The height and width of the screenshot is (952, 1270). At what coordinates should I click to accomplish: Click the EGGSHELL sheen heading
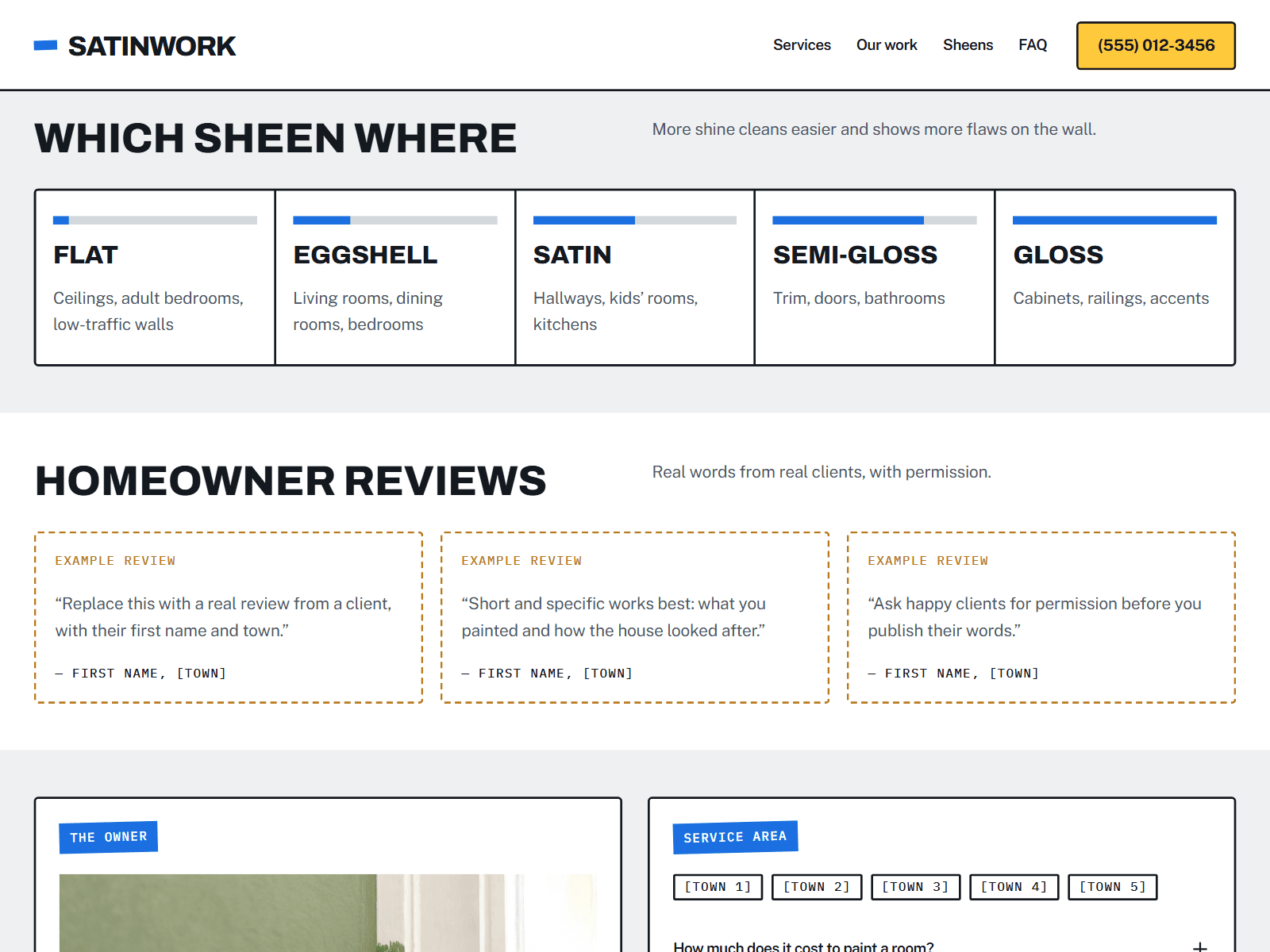point(365,255)
